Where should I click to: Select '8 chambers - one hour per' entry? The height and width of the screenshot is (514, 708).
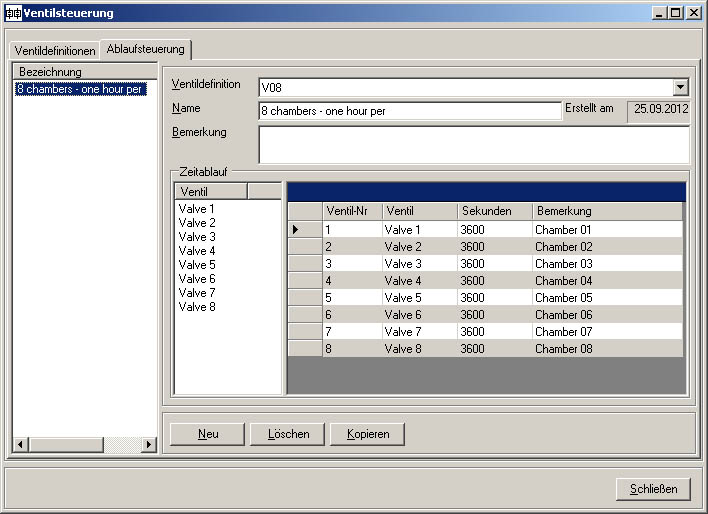coord(82,89)
